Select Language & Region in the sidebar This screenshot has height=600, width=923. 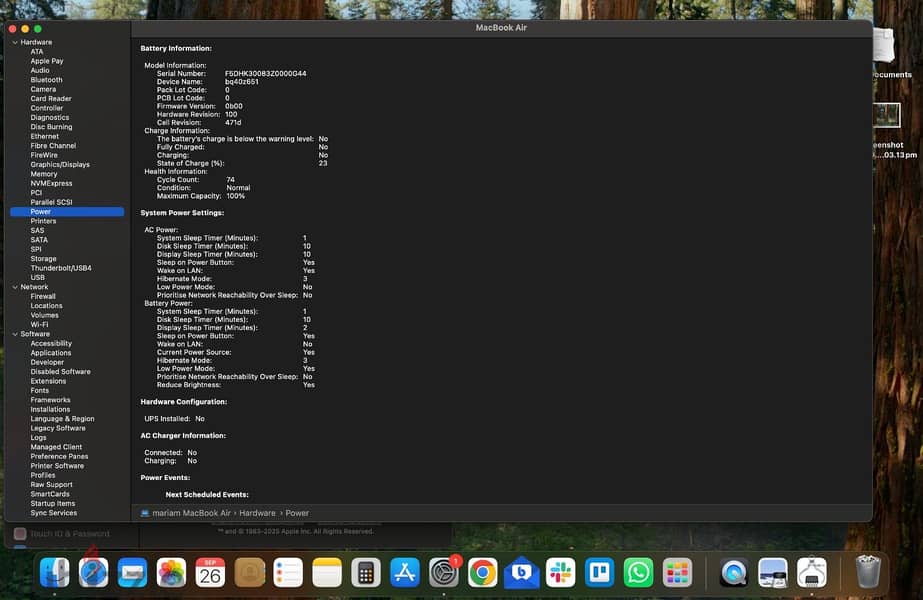click(62, 419)
